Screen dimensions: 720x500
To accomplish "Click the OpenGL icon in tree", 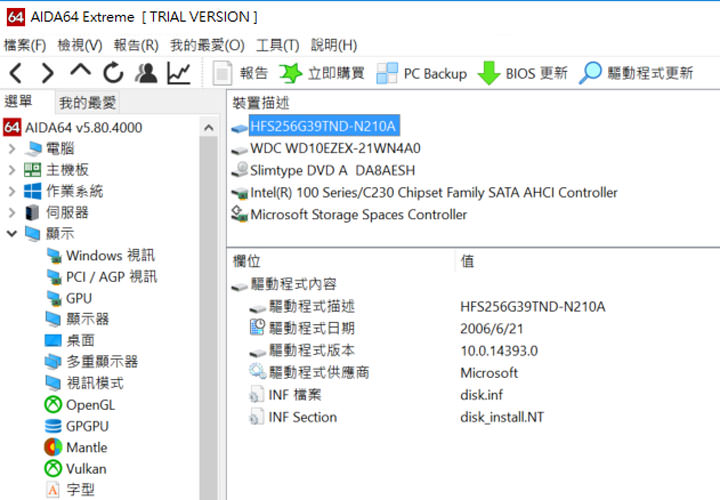I will click(x=53, y=404).
